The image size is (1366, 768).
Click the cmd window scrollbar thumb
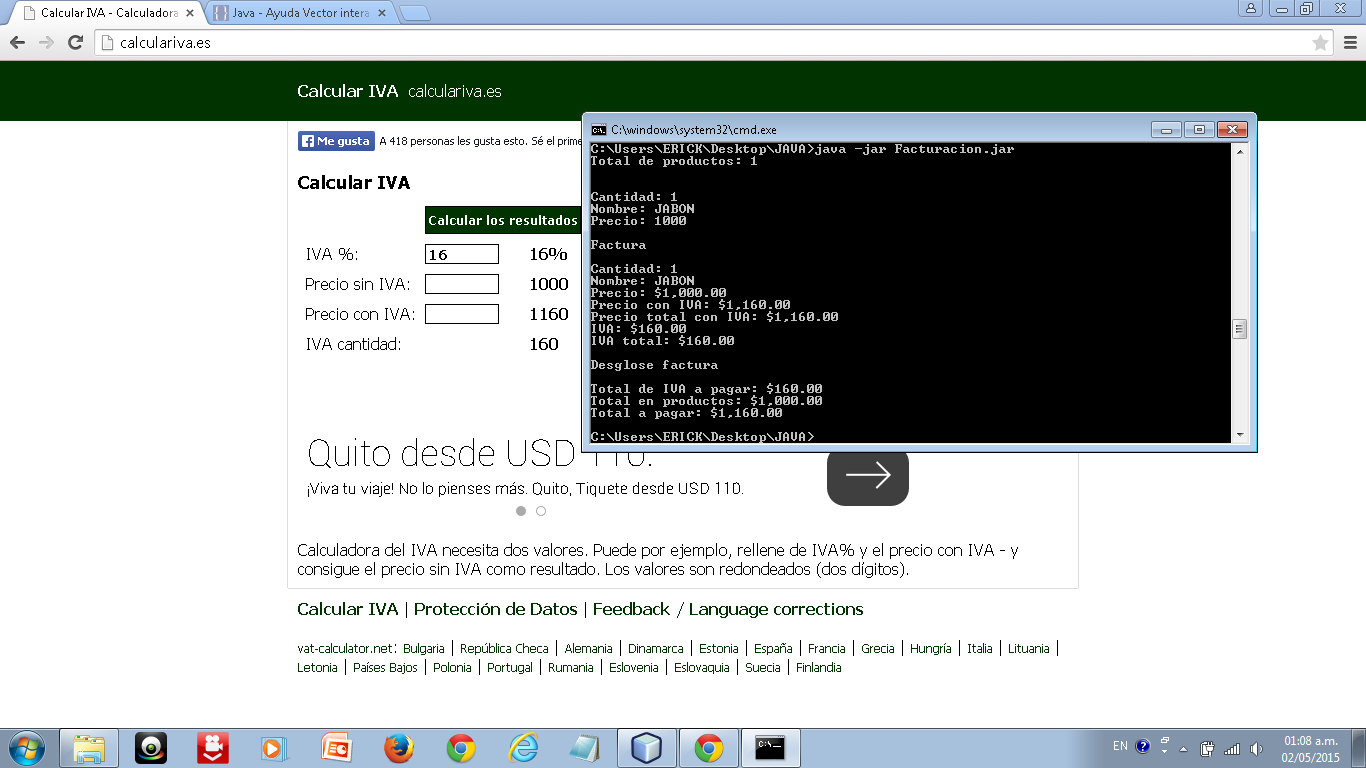point(1240,329)
